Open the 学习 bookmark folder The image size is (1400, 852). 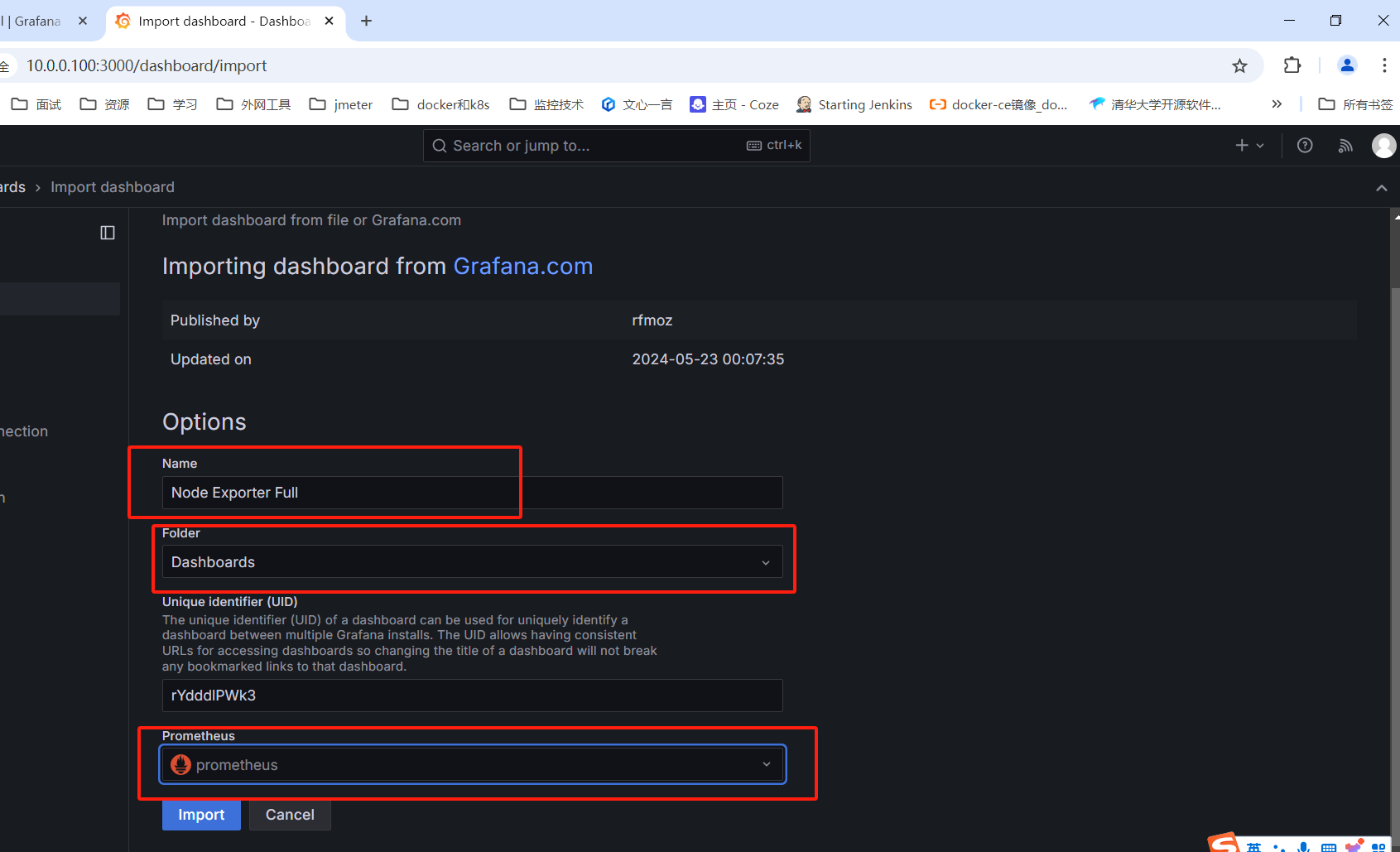(173, 104)
